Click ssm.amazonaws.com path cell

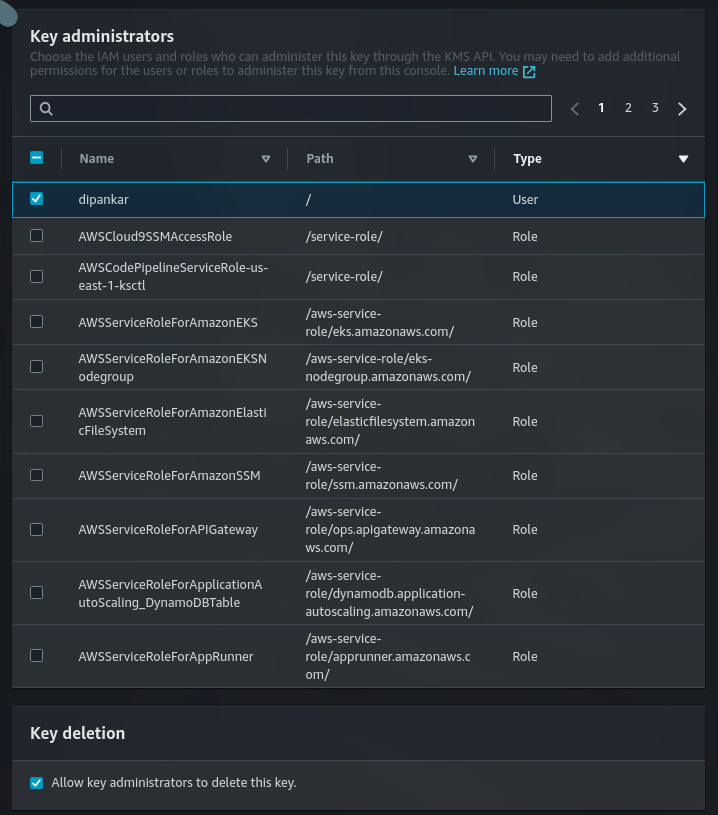382,476
